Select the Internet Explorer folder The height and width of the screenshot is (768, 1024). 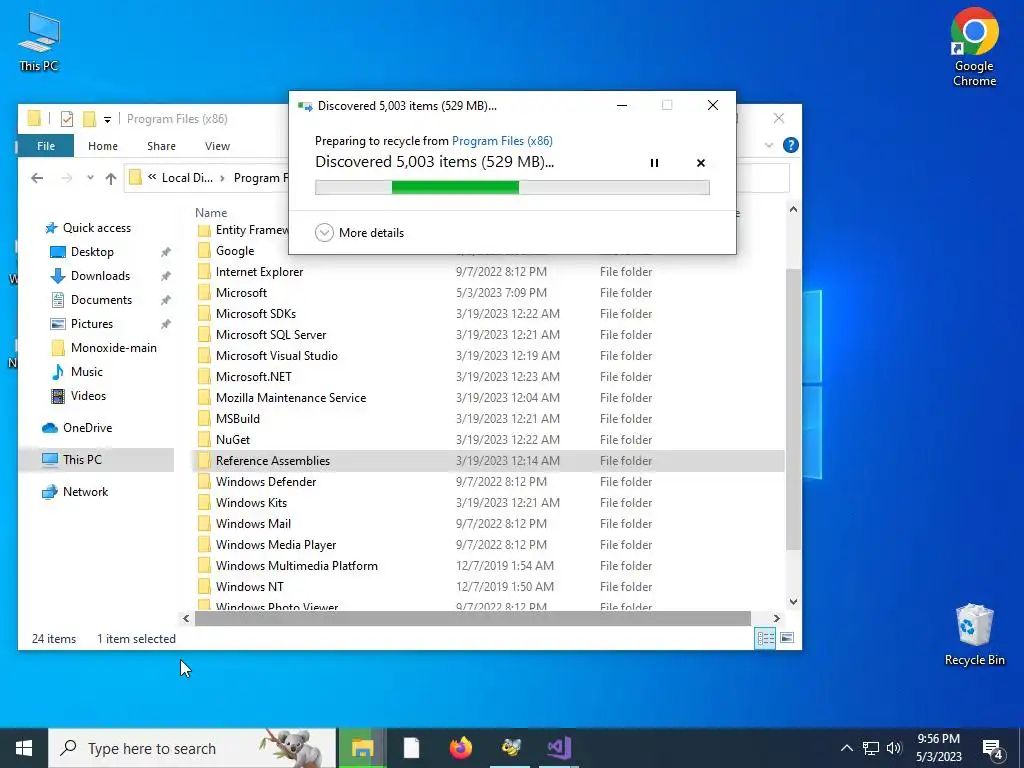coord(259,272)
